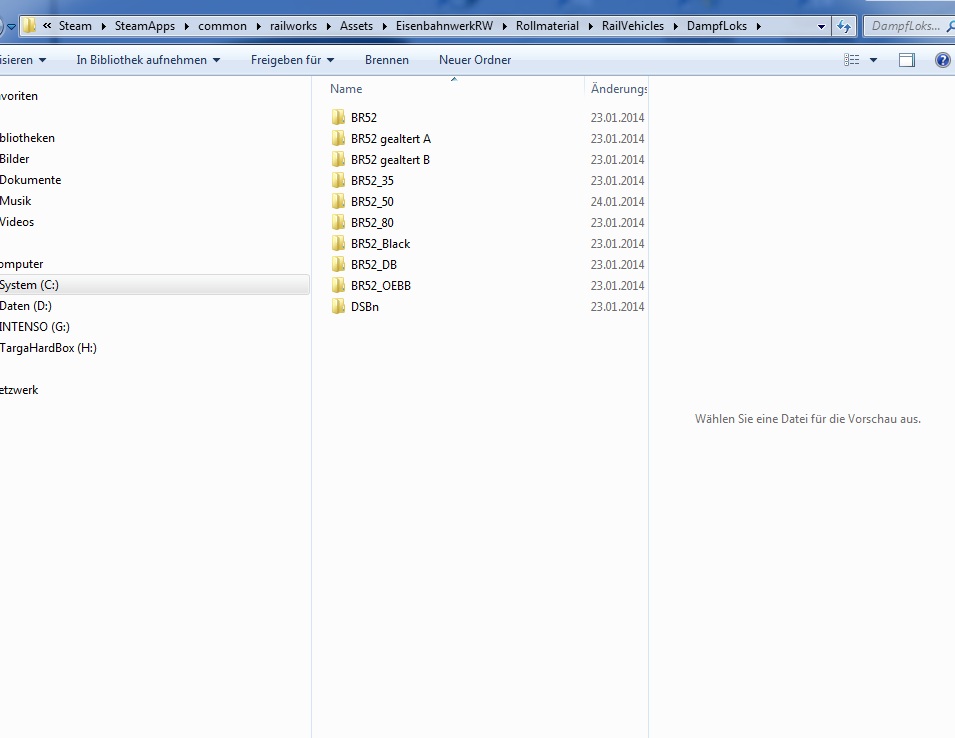Select Favoriten in navigation pane

[x=19, y=96]
